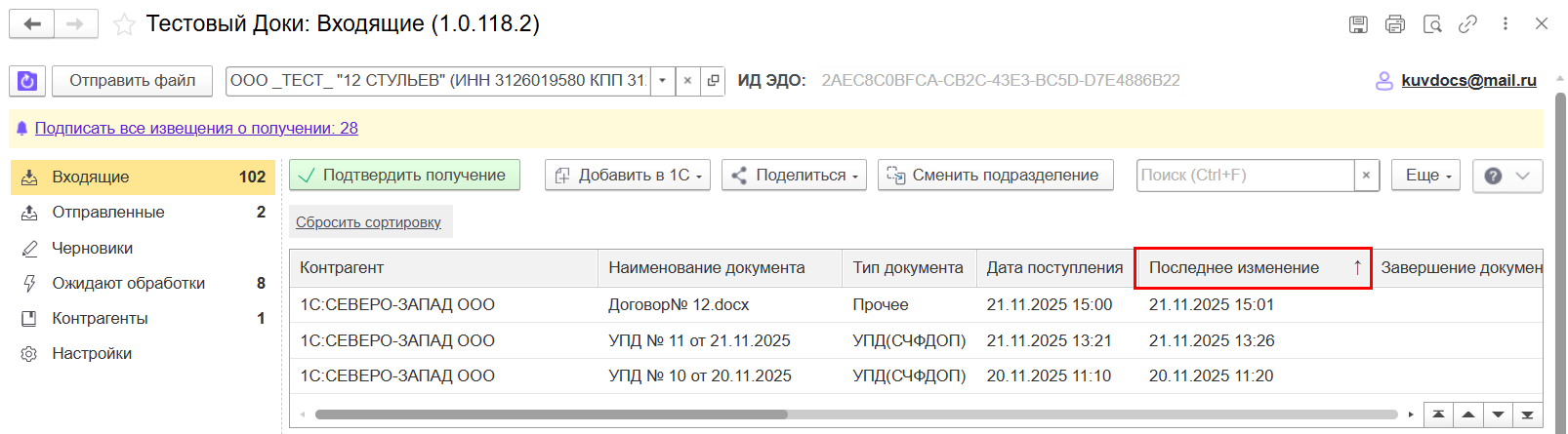
Task: Jump to the last row of the table
Action: coord(1527,414)
